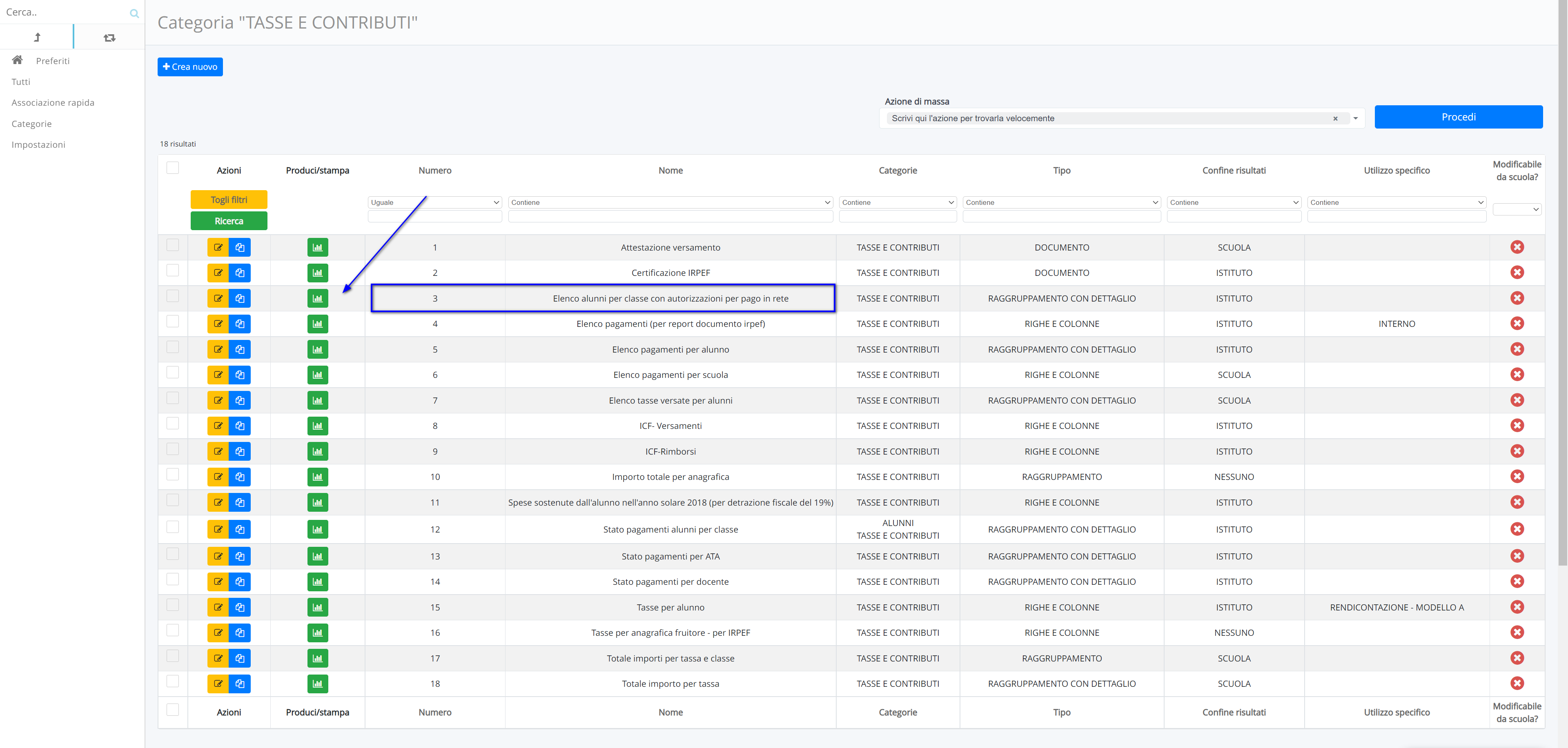Viewport: 1568px width, 748px height.
Task: Sort by the Nome column header
Action: [670, 171]
